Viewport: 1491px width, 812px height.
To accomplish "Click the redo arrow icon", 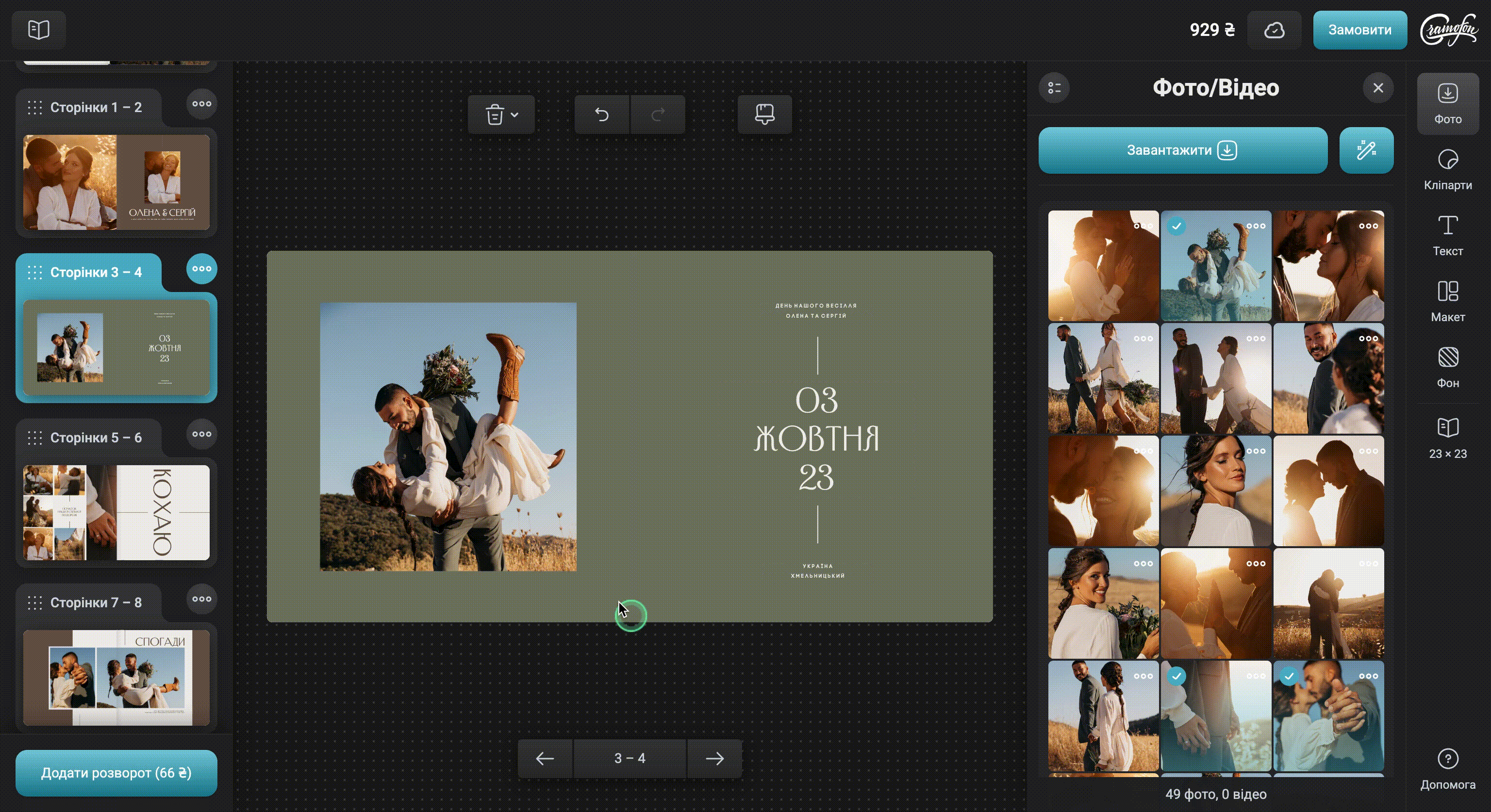I will coord(658,114).
